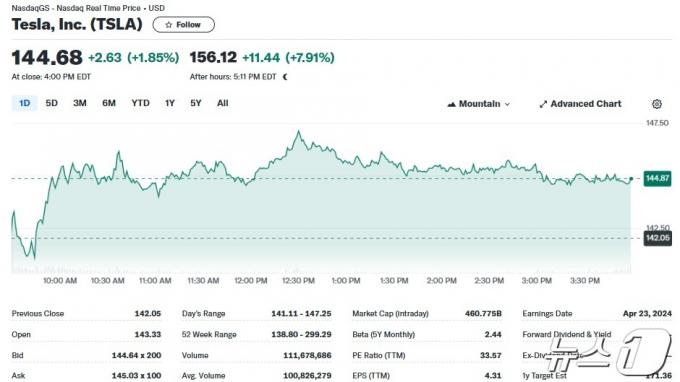Click the 12:00 PM axis label
The height and width of the screenshot is (382, 680).
point(251,281)
